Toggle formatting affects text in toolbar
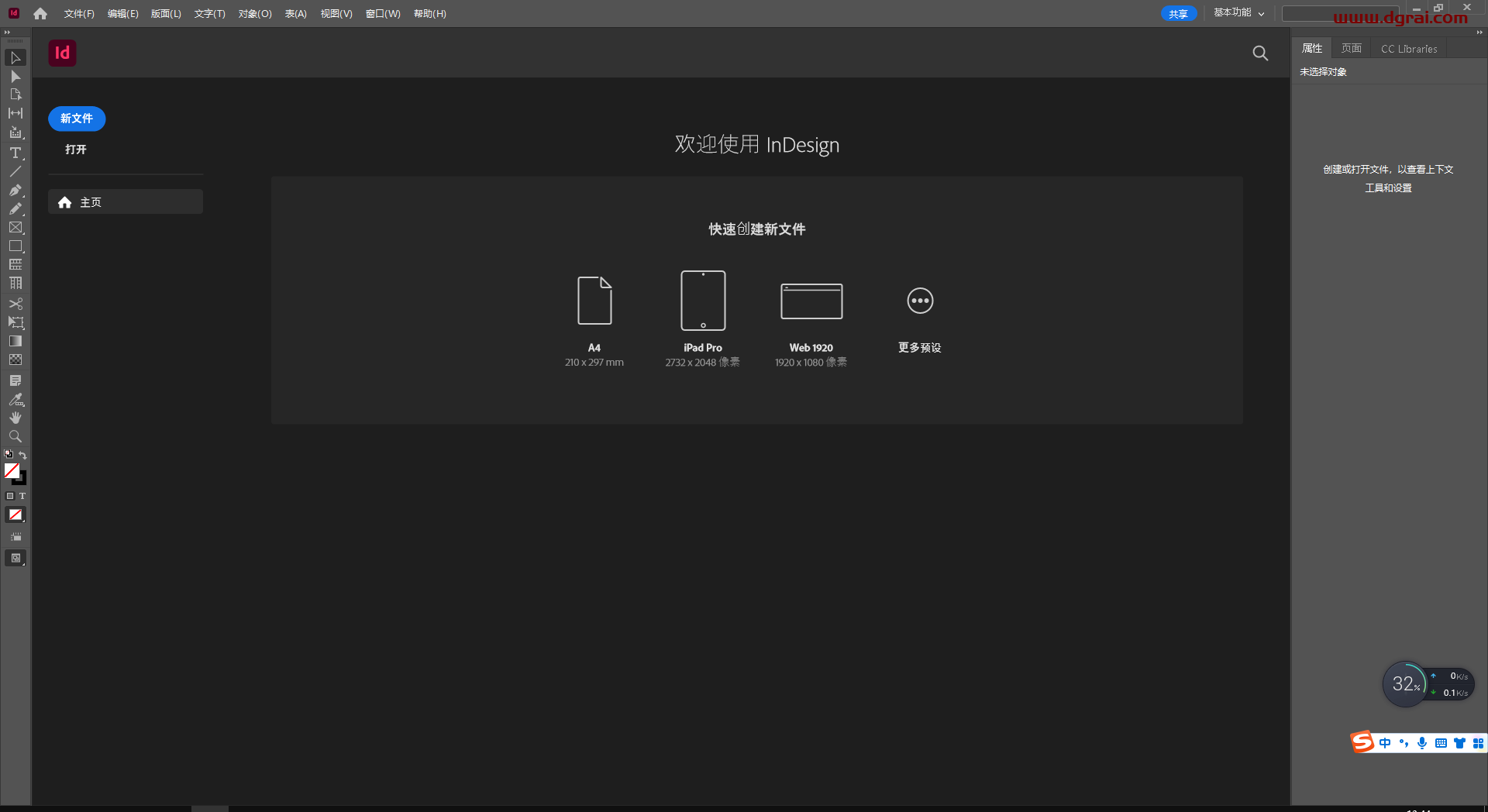 point(23,496)
